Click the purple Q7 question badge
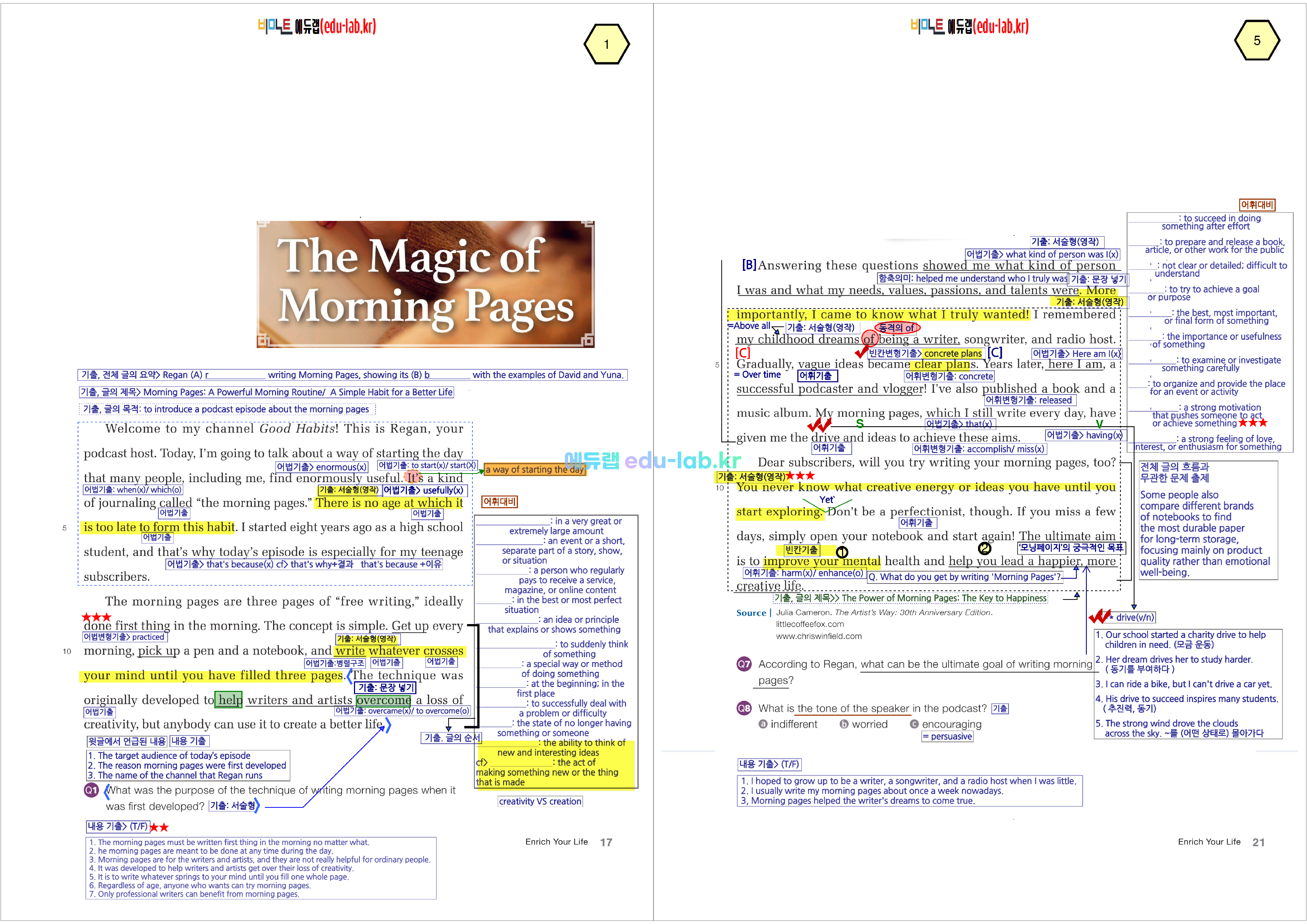1307x924 pixels. click(743, 664)
